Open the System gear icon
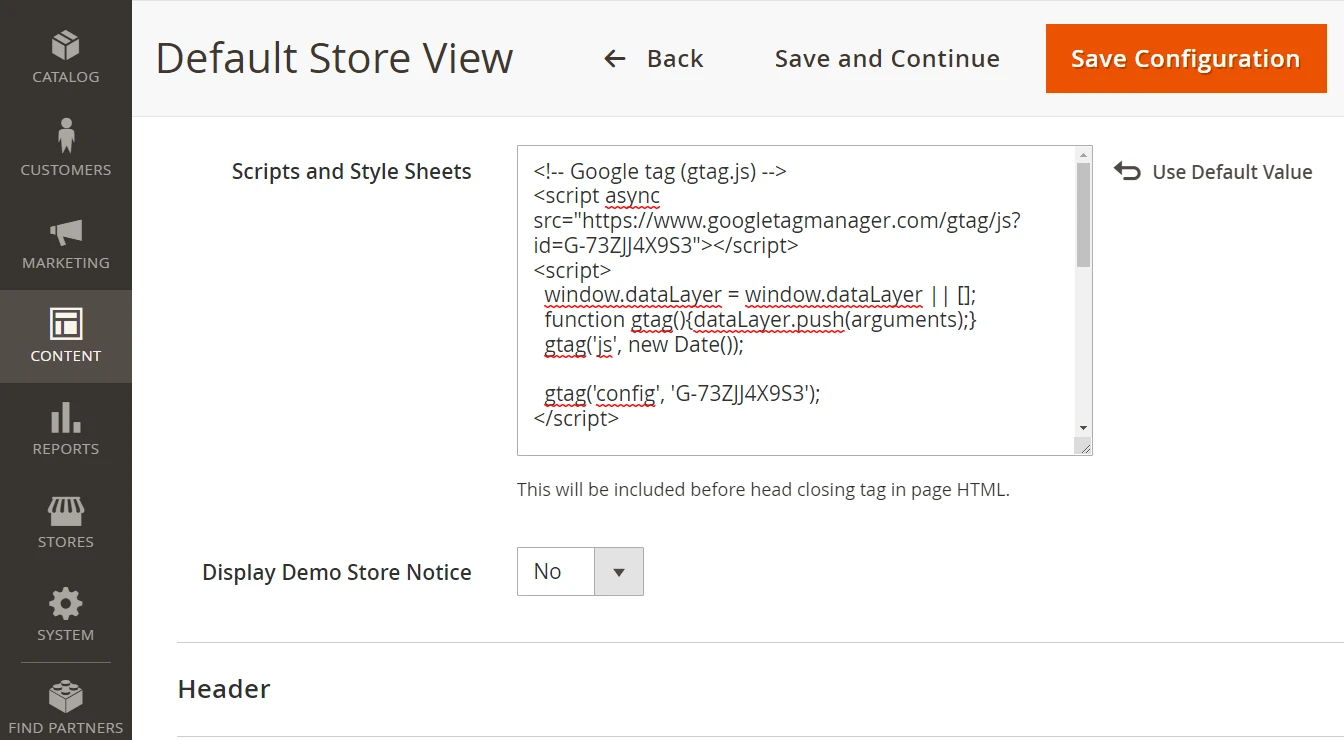 pos(66,604)
